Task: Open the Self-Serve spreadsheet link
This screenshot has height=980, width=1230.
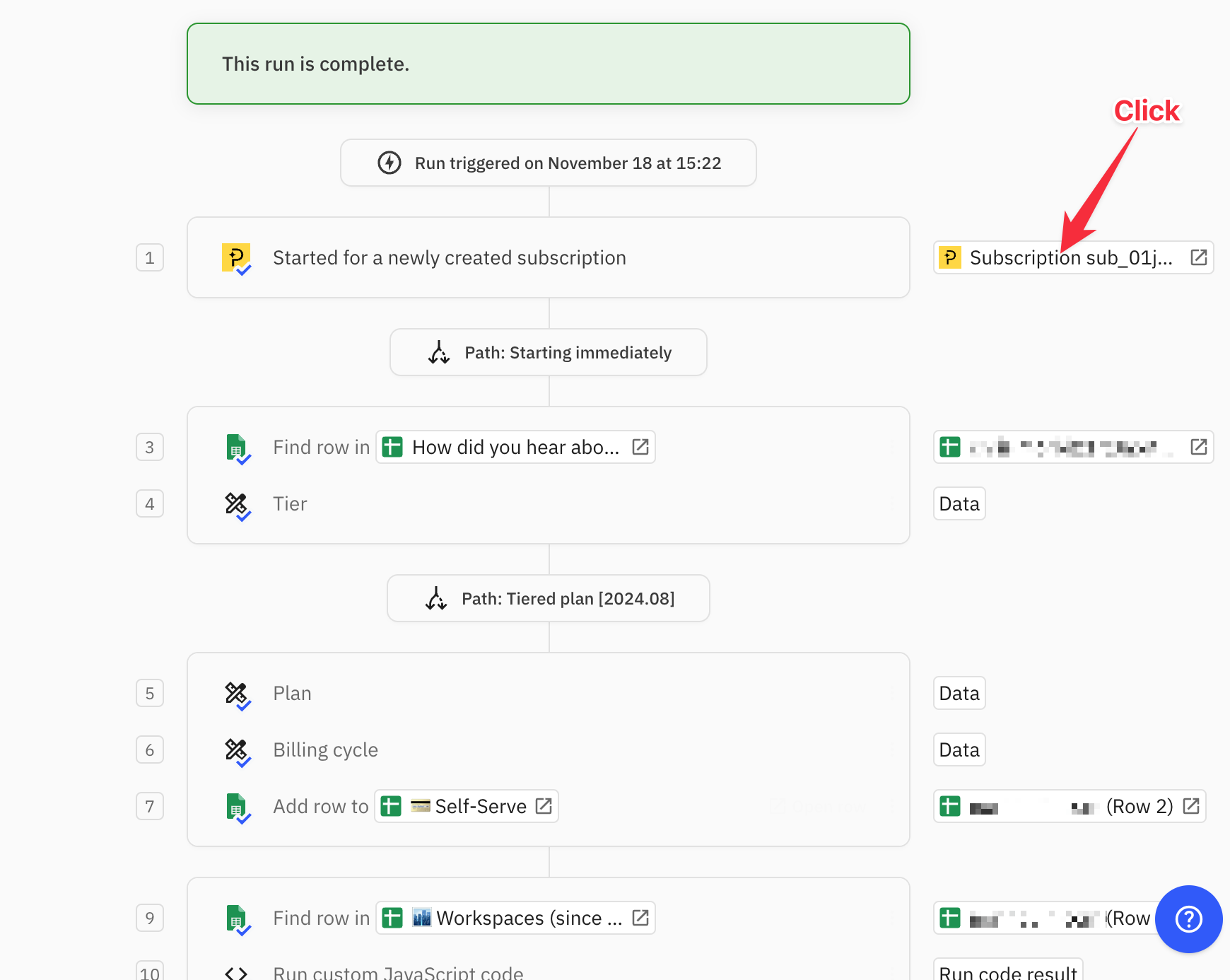Action: pos(543,806)
